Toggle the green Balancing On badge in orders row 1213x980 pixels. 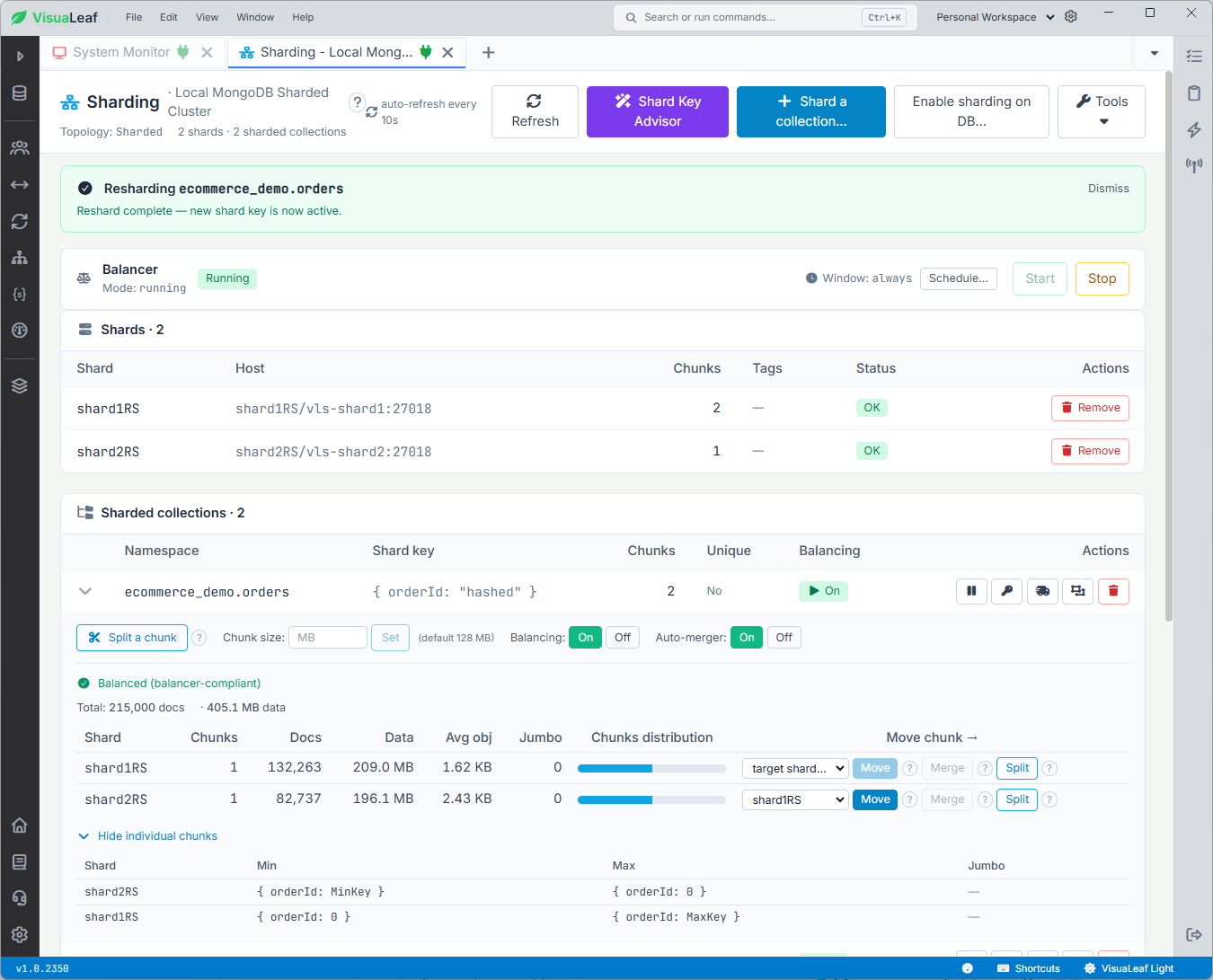823,591
